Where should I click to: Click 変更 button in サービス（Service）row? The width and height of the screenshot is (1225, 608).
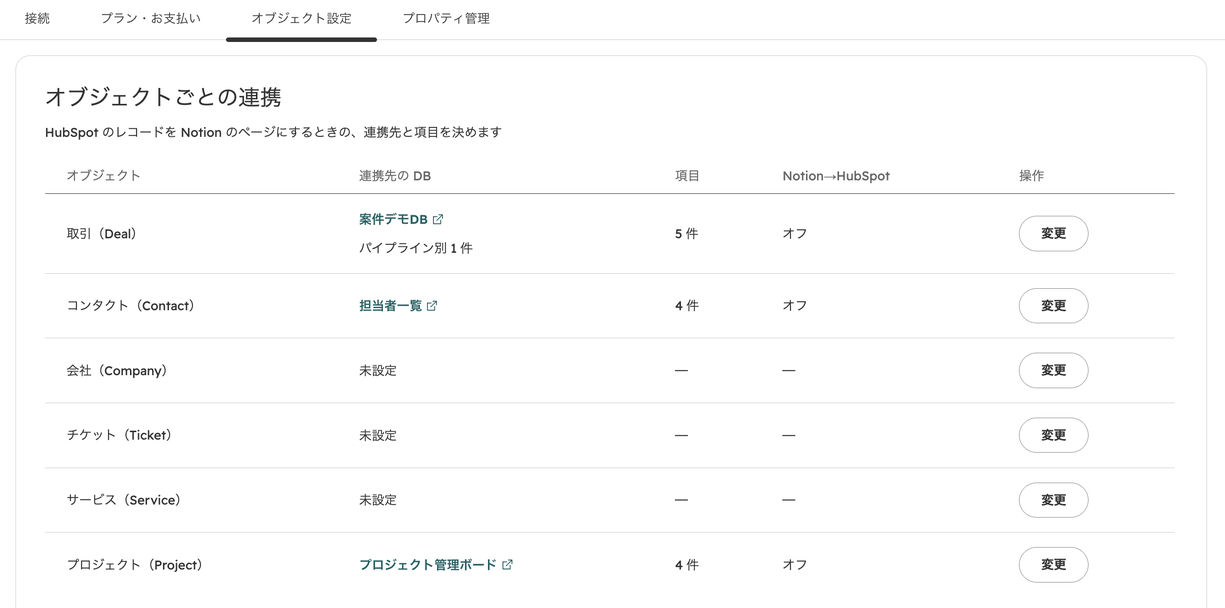click(x=1053, y=500)
